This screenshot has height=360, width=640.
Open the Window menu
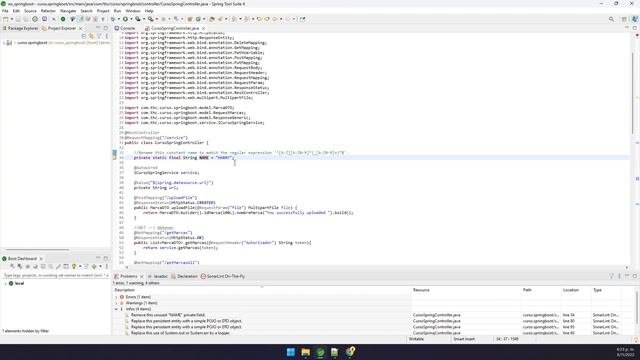click(133, 11)
